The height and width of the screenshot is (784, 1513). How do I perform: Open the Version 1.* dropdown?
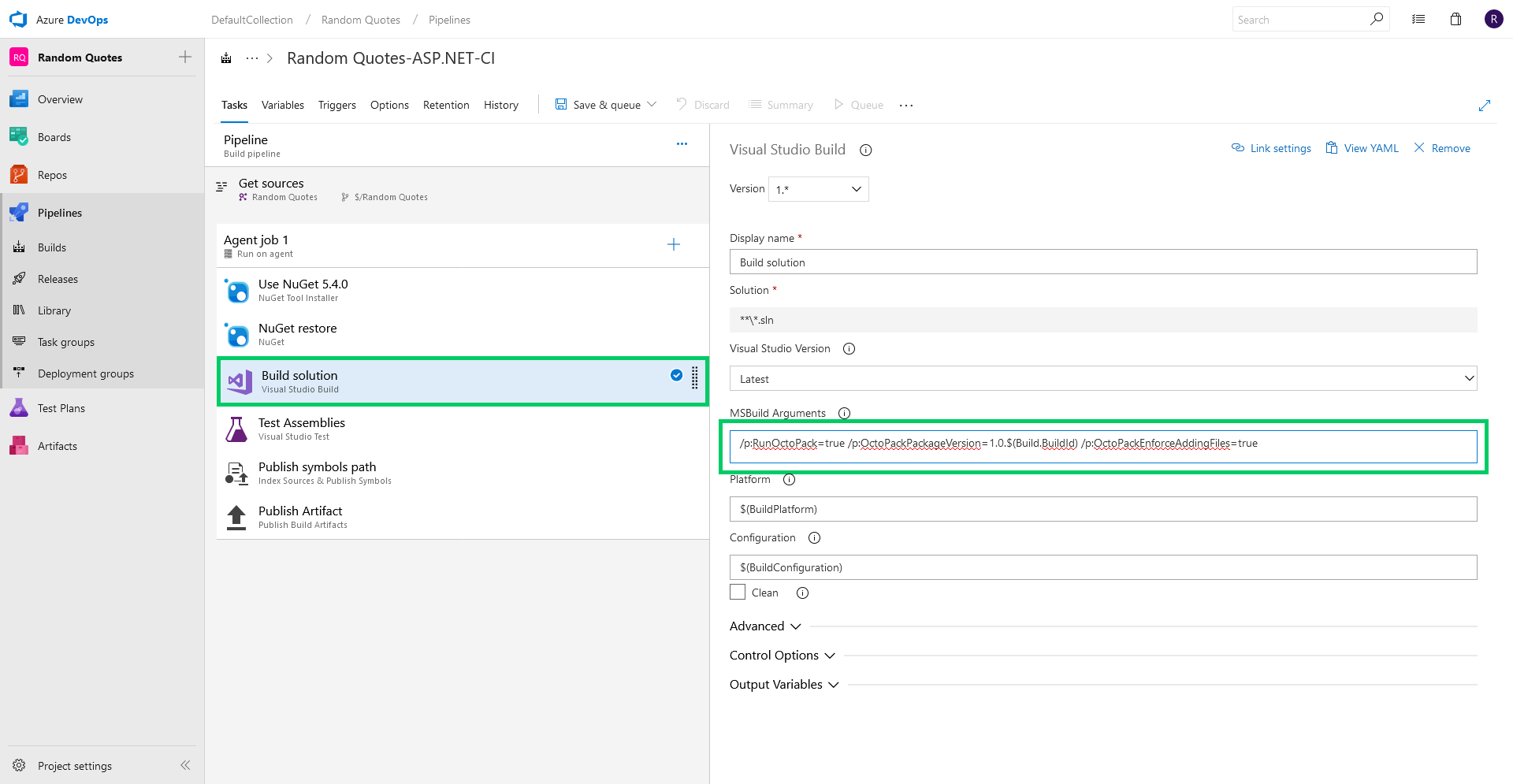(819, 189)
